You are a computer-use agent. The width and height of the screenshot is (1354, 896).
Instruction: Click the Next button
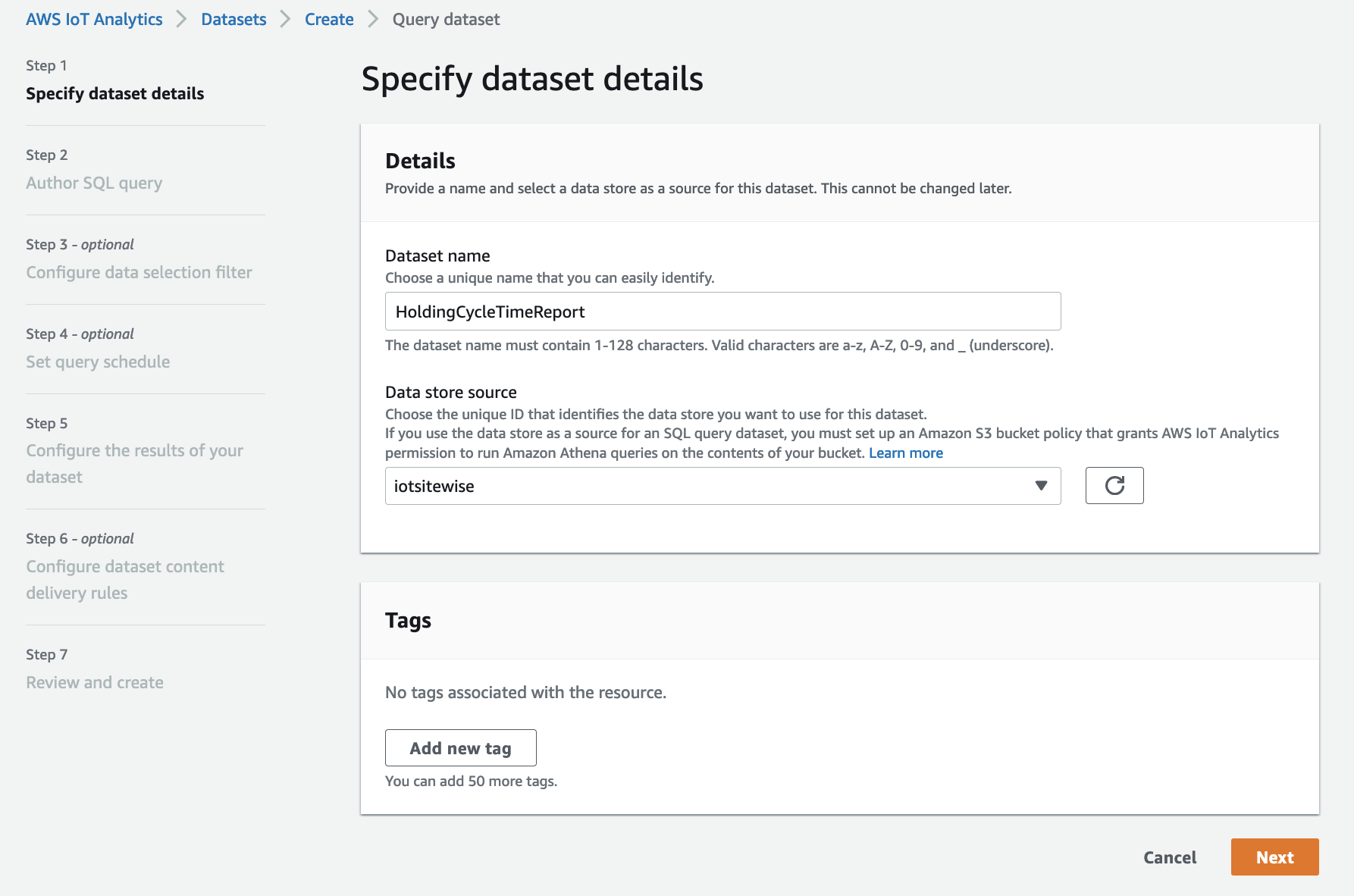[1274, 857]
